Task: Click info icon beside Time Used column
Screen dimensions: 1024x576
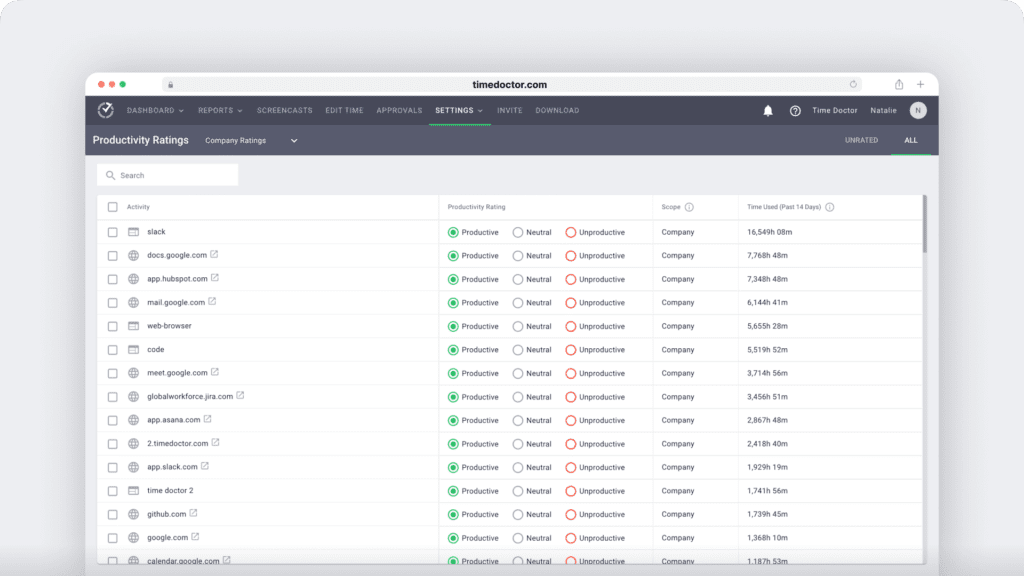Action: (830, 207)
